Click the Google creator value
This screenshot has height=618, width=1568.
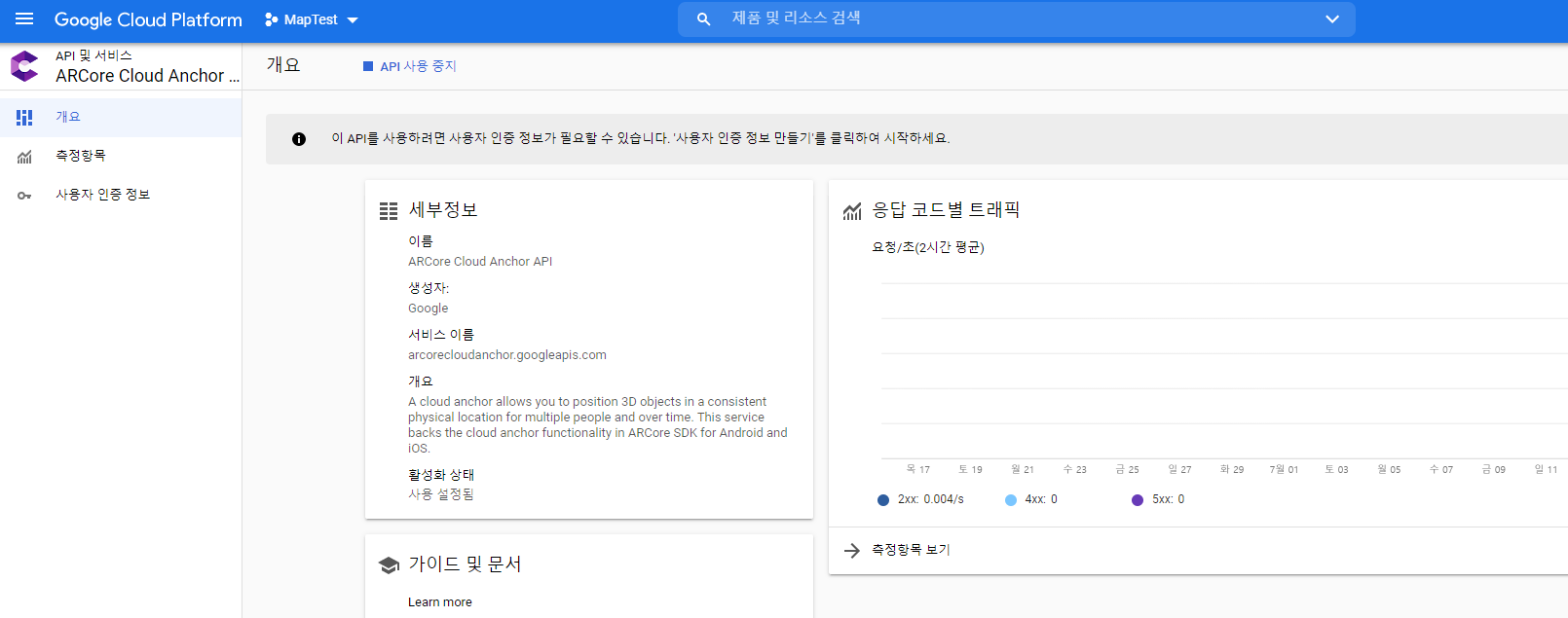pyautogui.click(x=429, y=309)
